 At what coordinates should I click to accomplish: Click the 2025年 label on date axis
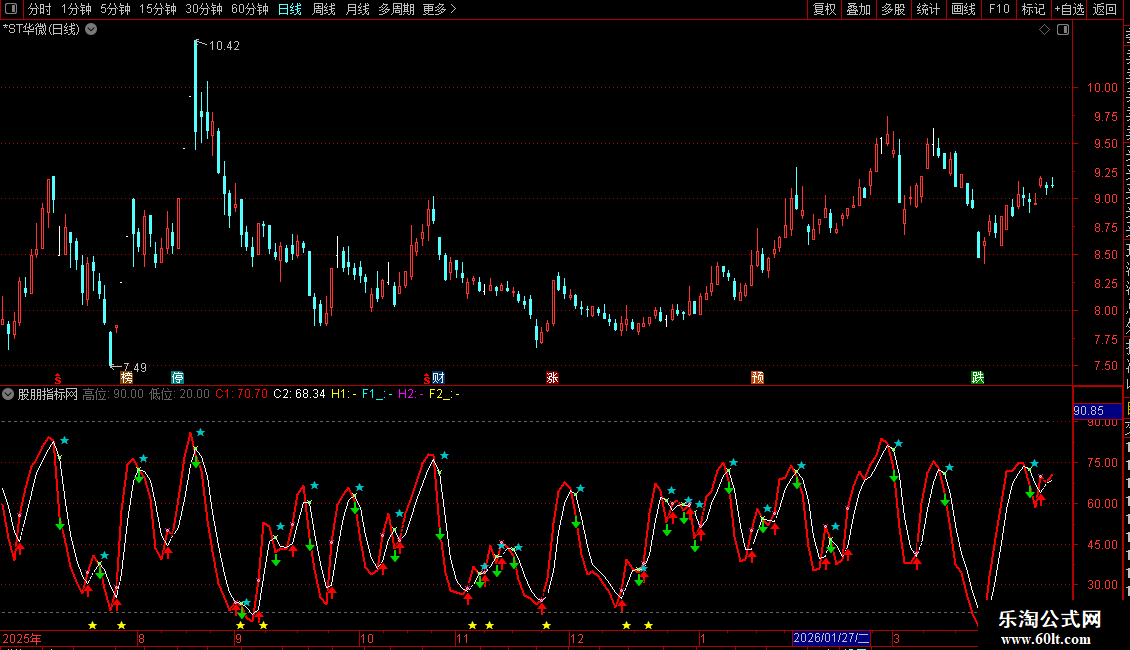[22, 638]
